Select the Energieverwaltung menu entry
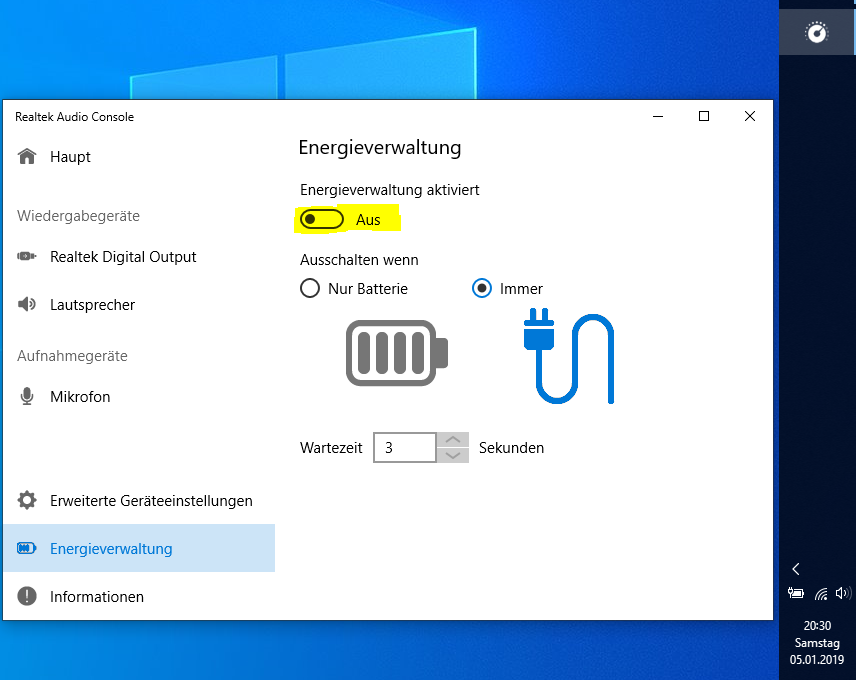Viewport: 856px width, 680px height. pyautogui.click(x=139, y=548)
